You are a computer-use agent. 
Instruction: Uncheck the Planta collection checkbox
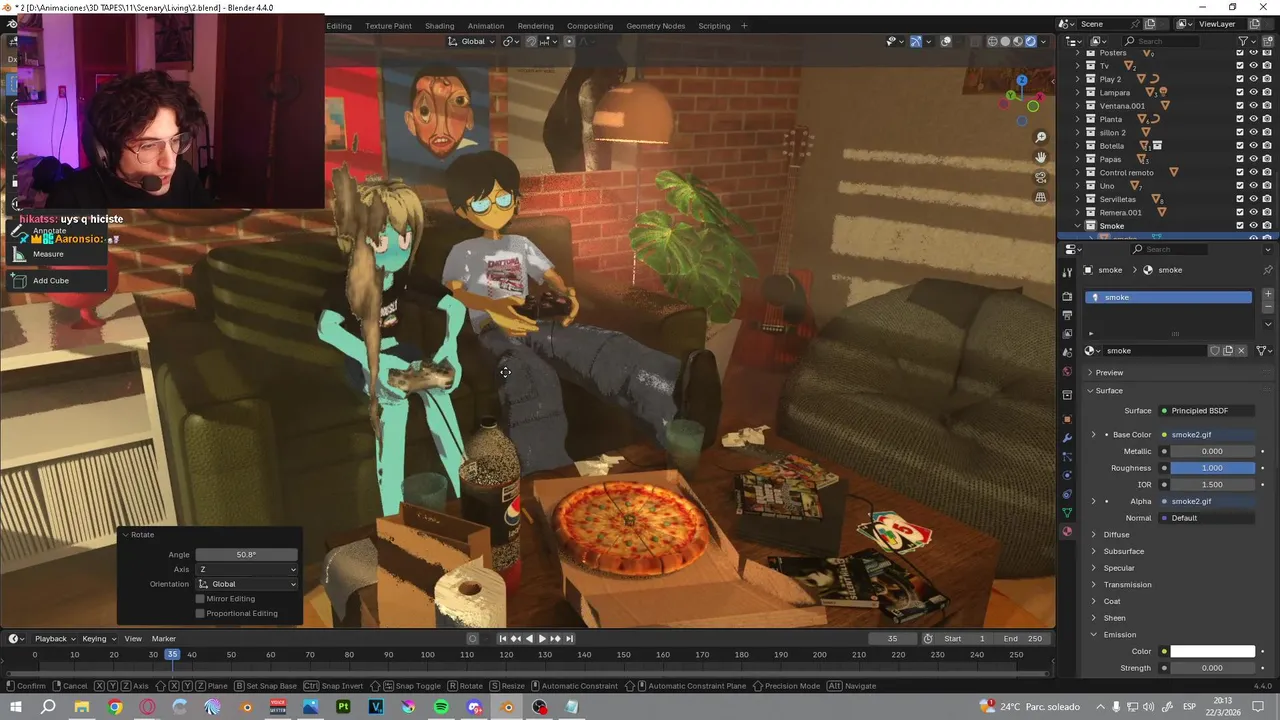click(1240, 119)
